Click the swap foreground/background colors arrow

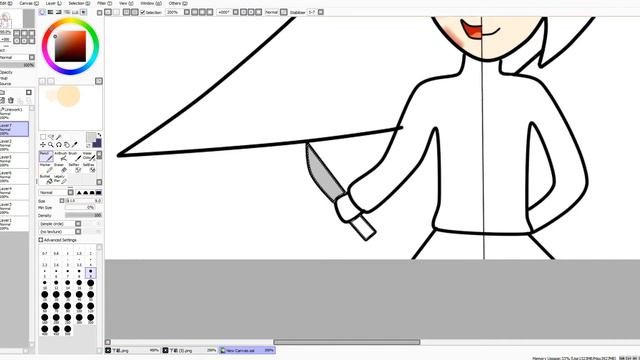click(99, 135)
